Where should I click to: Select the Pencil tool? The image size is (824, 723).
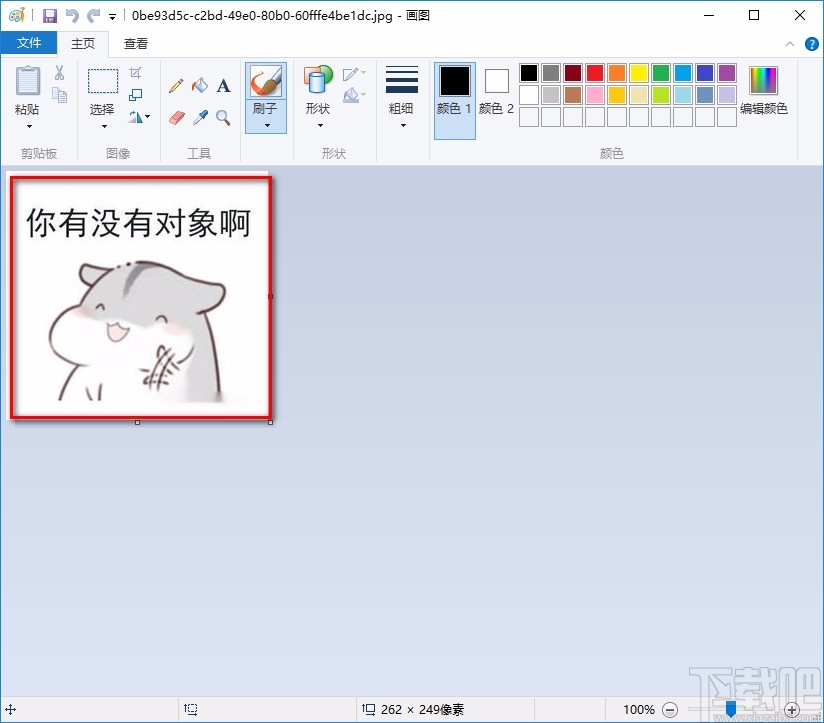click(x=176, y=86)
